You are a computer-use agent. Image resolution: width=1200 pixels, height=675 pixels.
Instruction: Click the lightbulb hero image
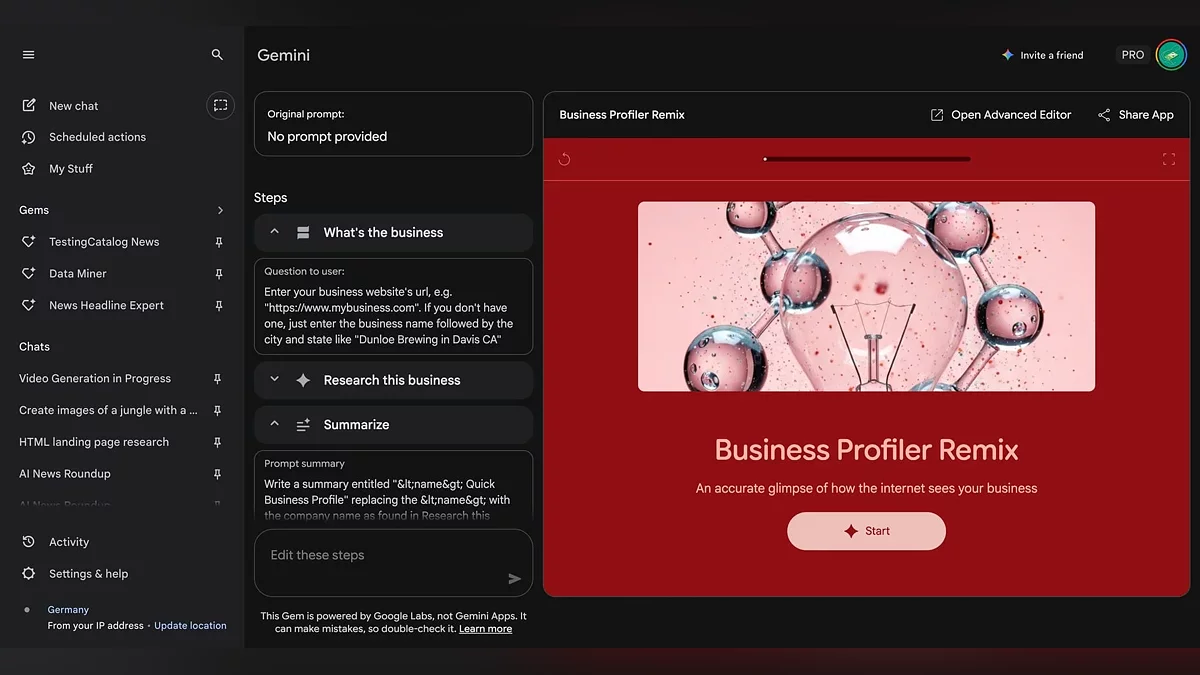coord(866,296)
